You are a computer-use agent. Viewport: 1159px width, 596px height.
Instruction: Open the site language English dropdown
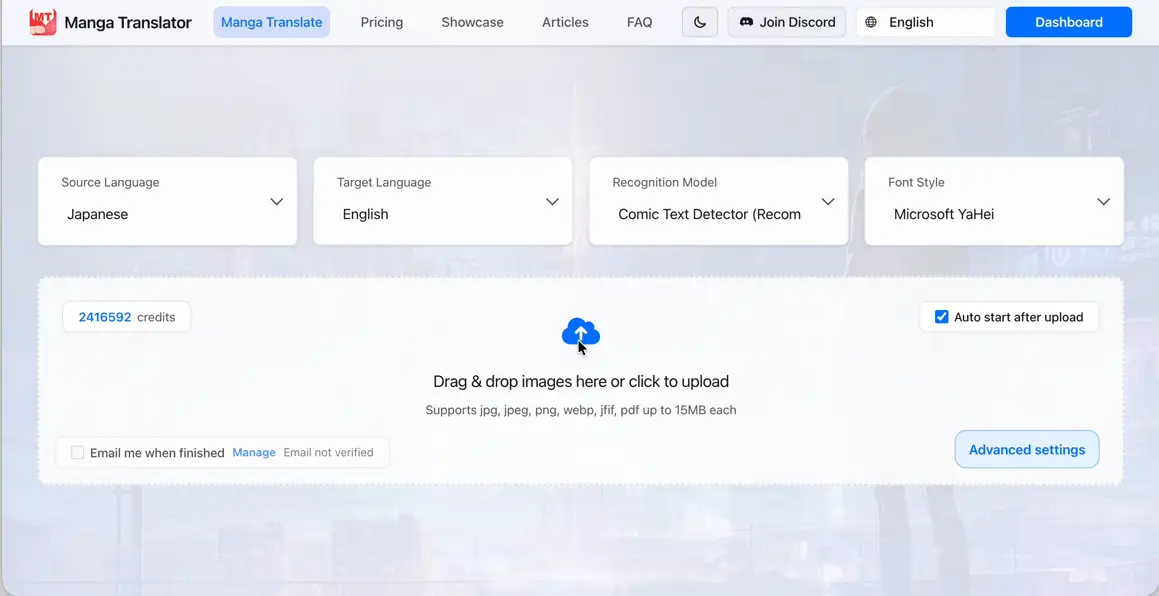925,22
